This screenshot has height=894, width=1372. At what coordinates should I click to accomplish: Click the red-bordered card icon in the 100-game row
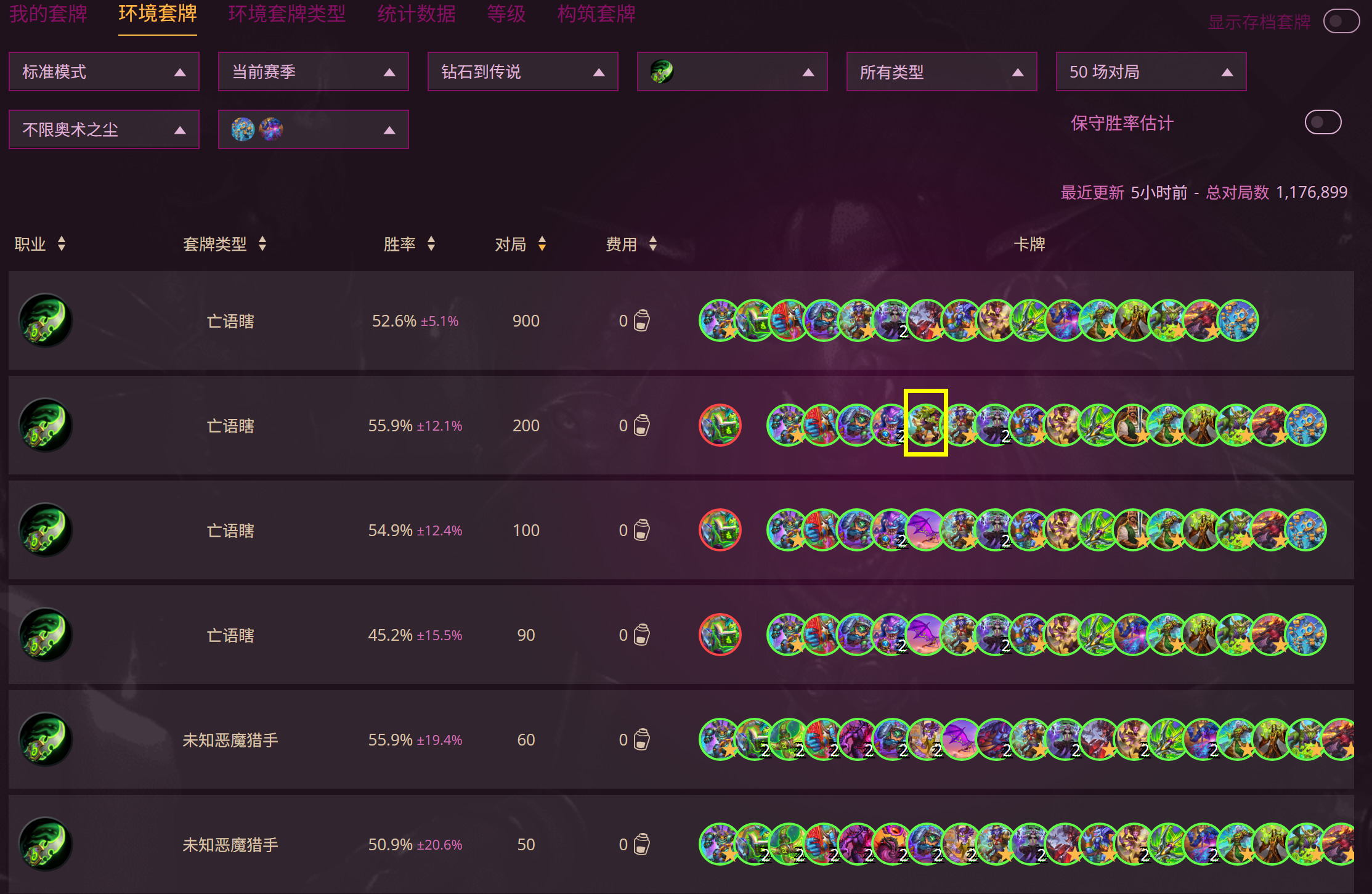pyautogui.click(x=720, y=530)
